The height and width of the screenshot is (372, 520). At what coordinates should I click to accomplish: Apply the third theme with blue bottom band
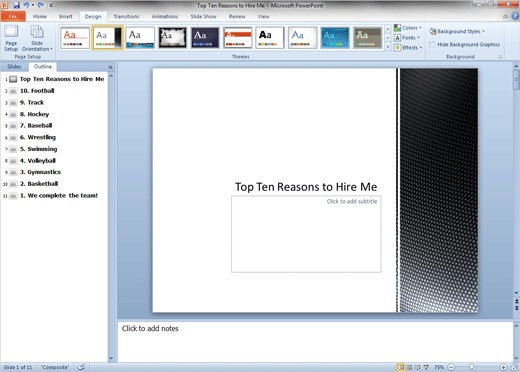140,38
